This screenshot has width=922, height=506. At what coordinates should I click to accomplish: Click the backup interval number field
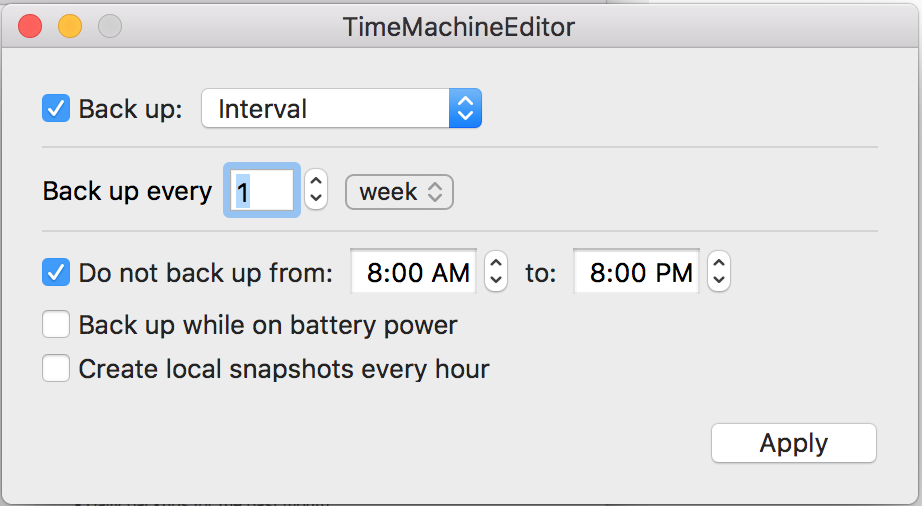coord(263,192)
